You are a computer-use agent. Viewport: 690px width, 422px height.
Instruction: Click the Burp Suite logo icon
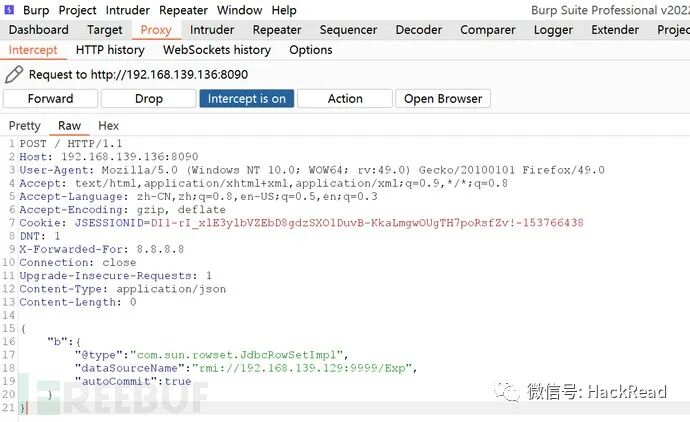pyautogui.click(x=9, y=9)
